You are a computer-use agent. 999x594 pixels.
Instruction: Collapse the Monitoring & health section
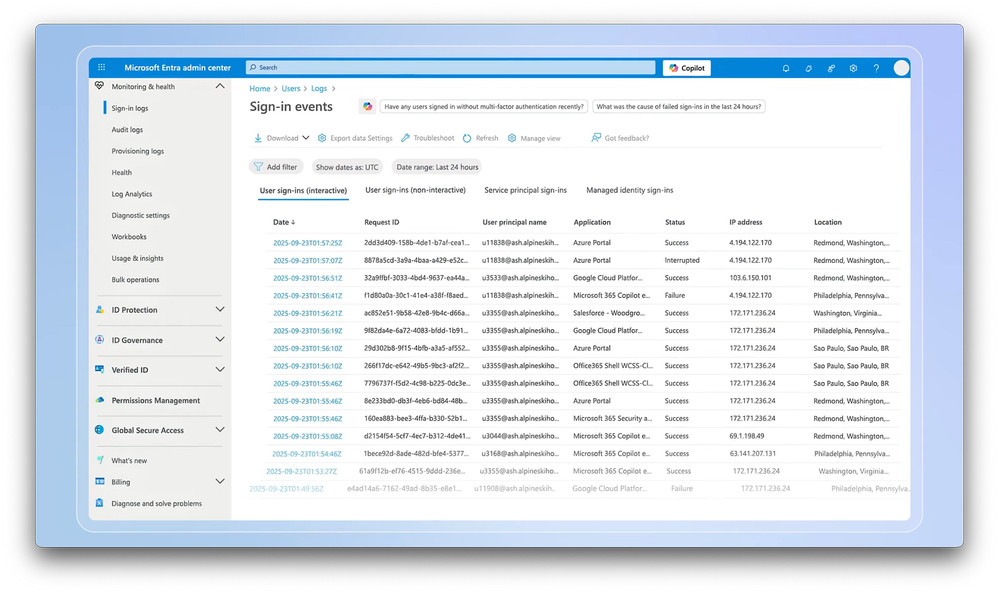tap(220, 86)
